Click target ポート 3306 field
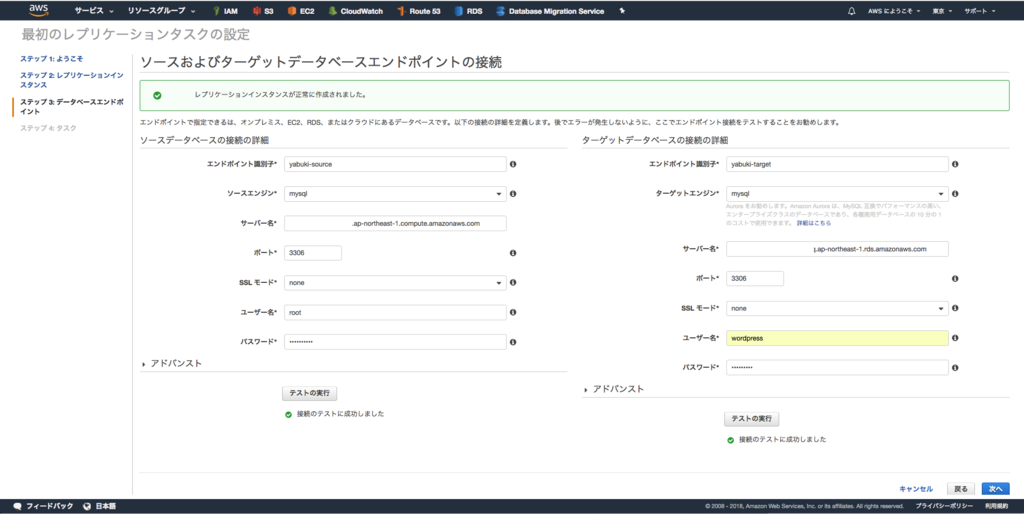The width and height of the screenshot is (1024, 514). (755, 279)
